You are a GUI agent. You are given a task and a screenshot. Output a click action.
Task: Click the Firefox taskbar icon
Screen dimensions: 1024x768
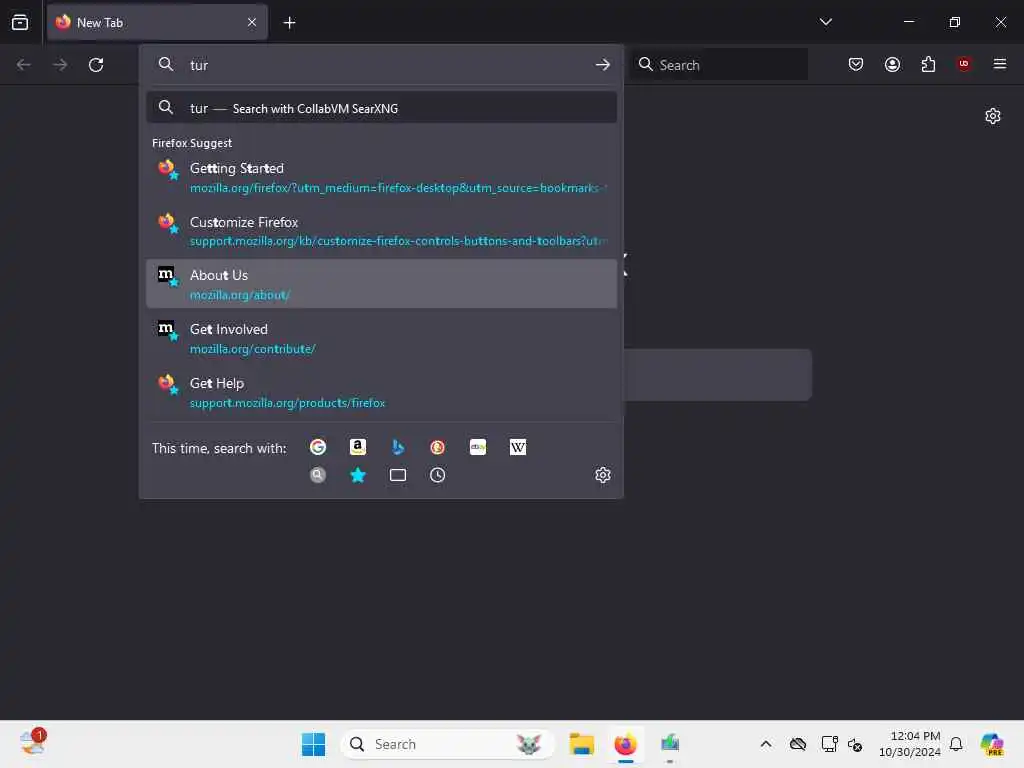[626, 744]
